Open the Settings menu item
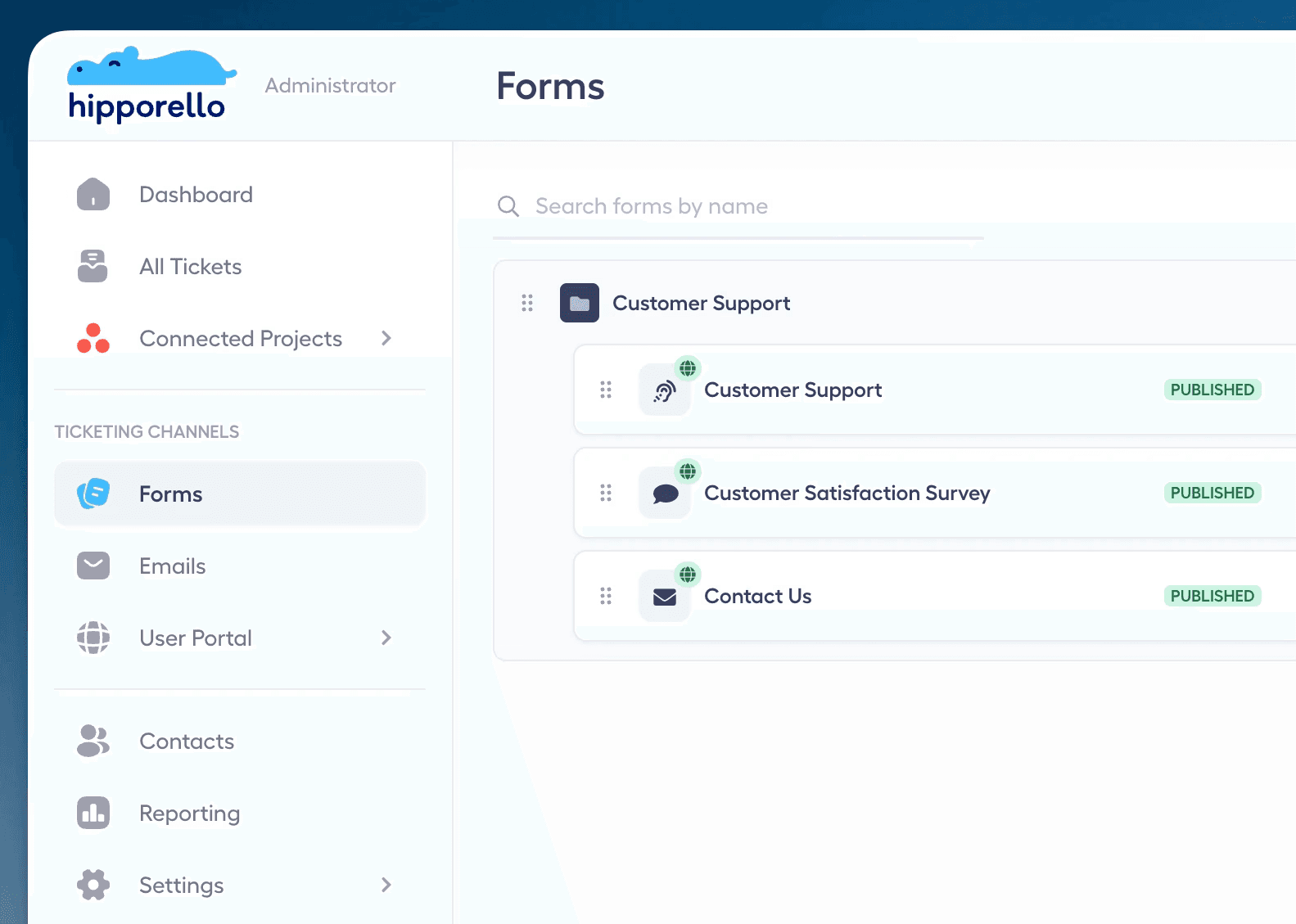The image size is (1296, 924). (x=240, y=885)
